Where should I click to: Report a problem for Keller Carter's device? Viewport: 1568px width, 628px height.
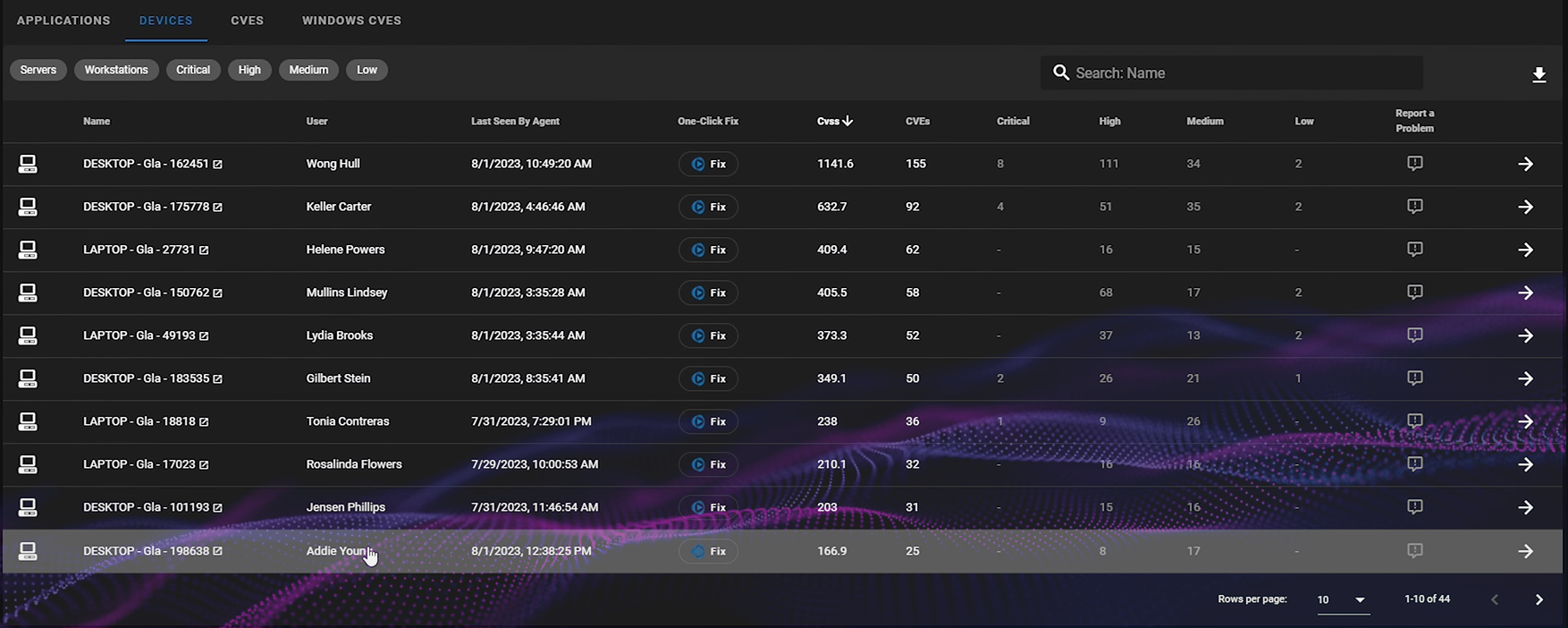tap(1414, 207)
